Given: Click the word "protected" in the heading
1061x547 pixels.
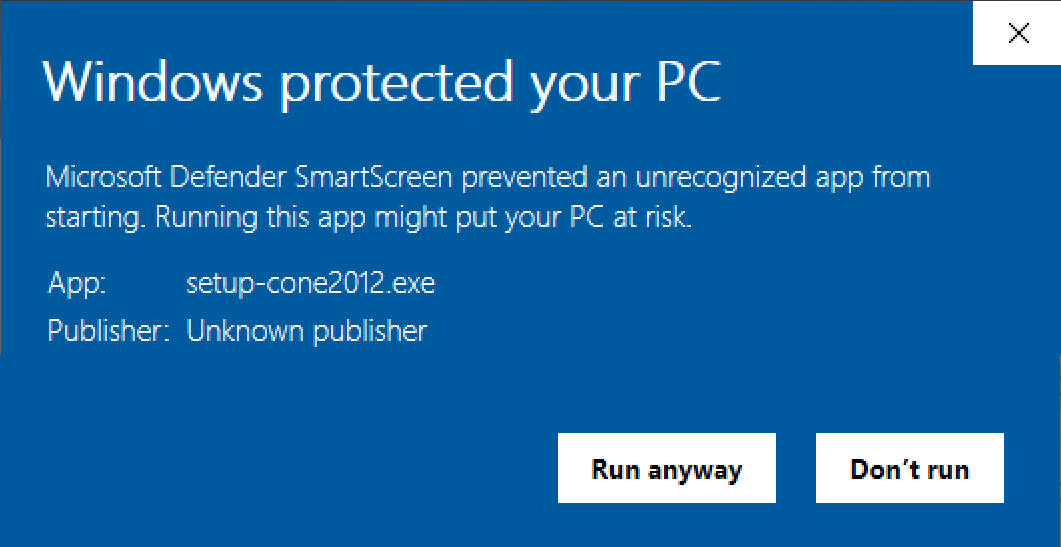Looking at the screenshot, I should (396, 83).
